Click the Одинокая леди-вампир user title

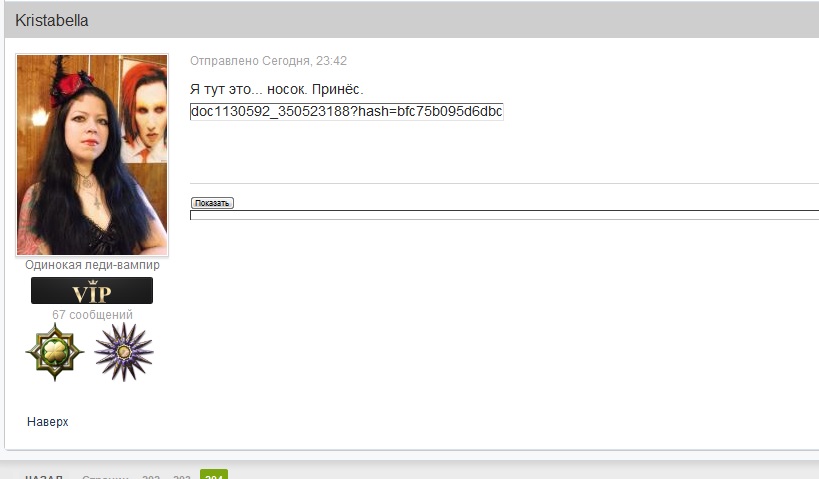point(92,265)
